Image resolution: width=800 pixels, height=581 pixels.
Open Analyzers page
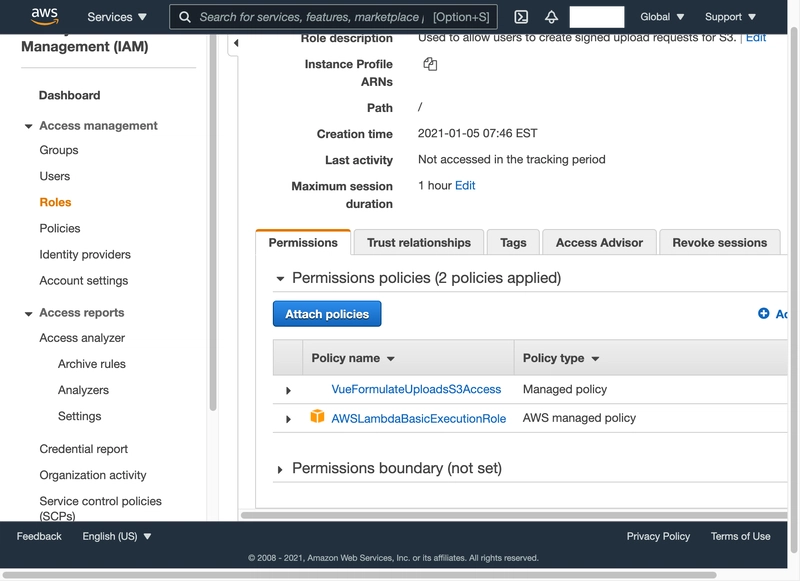(83, 390)
